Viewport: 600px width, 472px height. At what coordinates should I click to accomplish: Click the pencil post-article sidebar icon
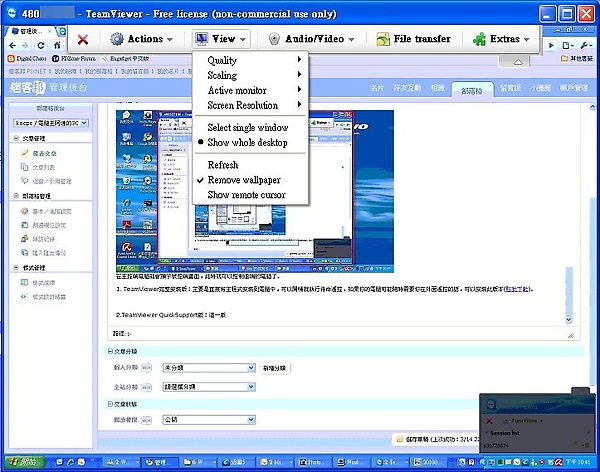[x=24, y=153]
